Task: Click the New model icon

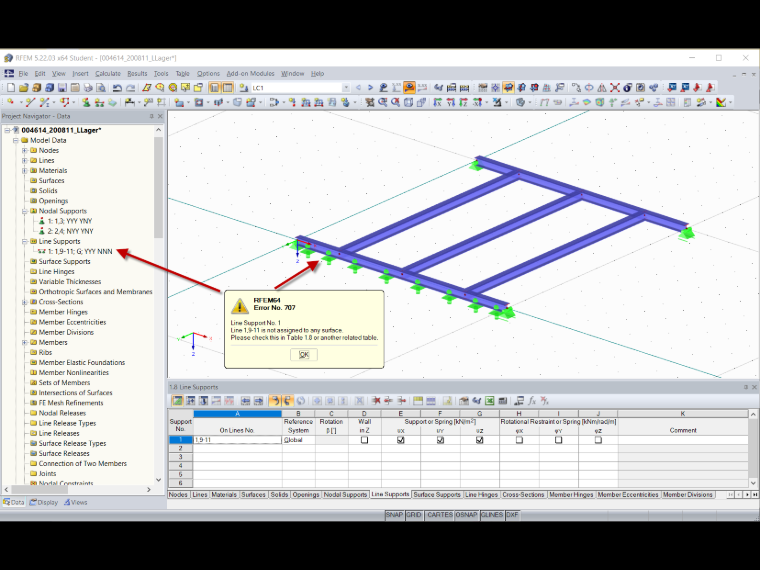Action: [x=11, y=88]
